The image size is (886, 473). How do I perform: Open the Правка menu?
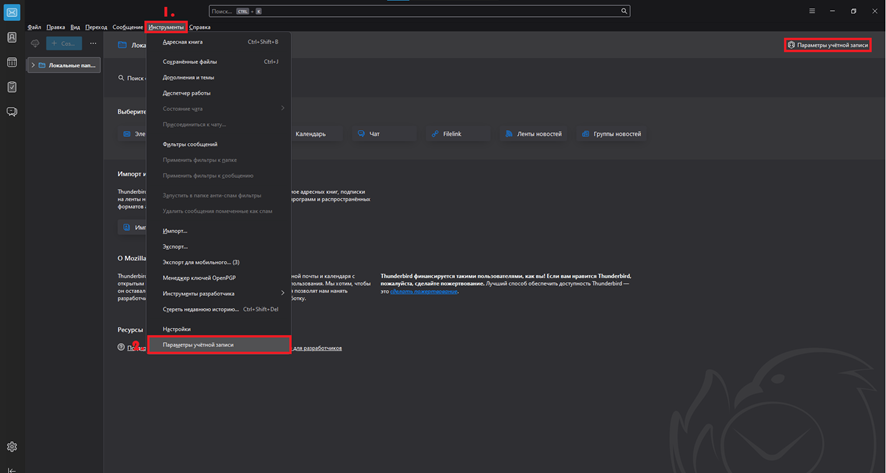55,27
